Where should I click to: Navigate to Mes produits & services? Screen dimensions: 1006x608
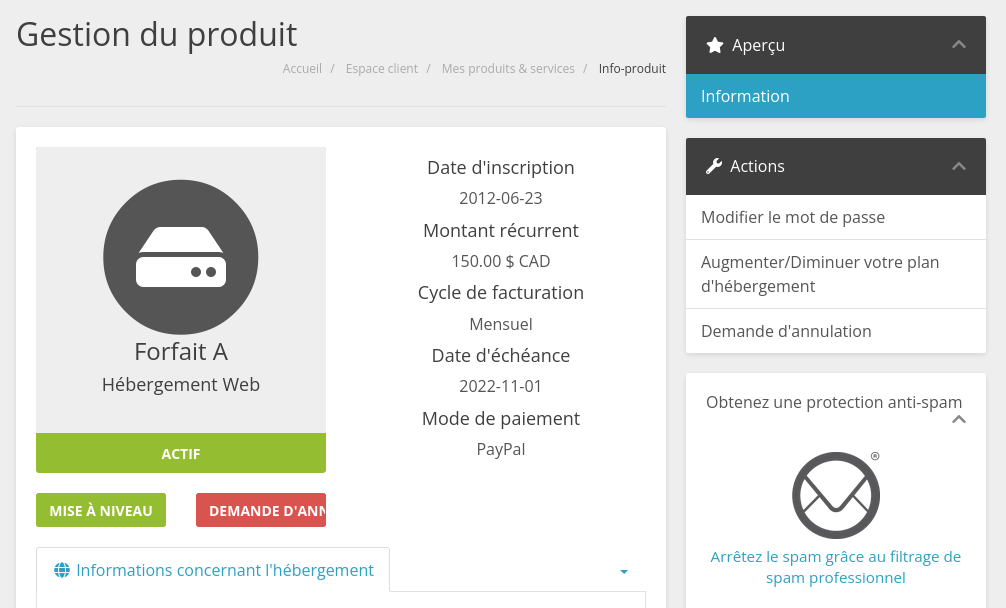(x=508, y=69)
